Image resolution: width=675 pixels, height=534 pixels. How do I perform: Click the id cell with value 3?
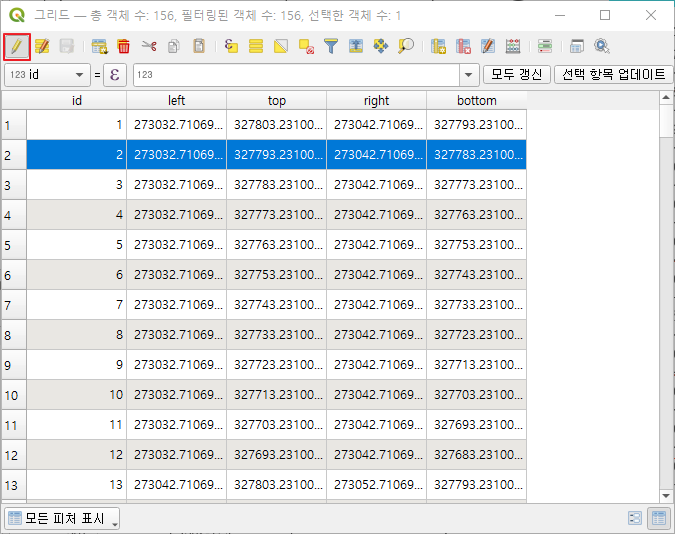tap(77, 185)
